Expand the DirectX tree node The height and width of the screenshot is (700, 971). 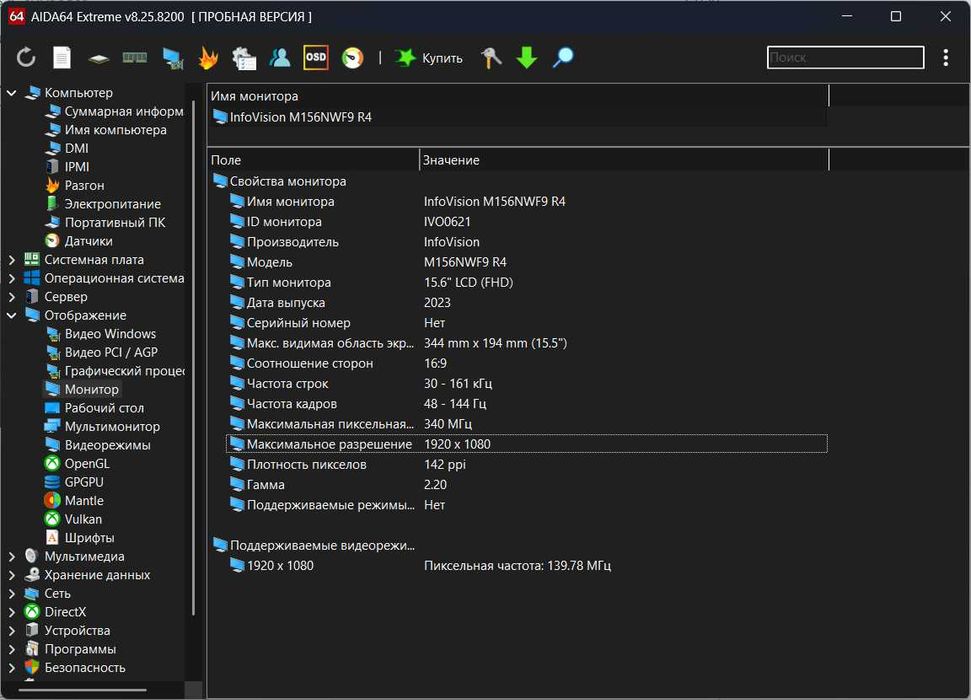(x=11, y=612)
